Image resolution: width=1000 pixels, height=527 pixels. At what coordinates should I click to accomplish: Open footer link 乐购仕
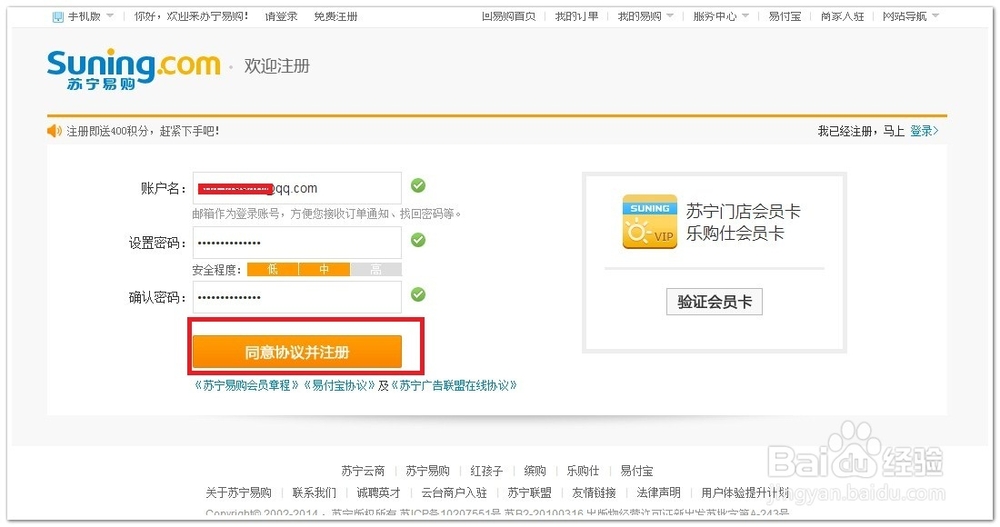click(583, 471)
